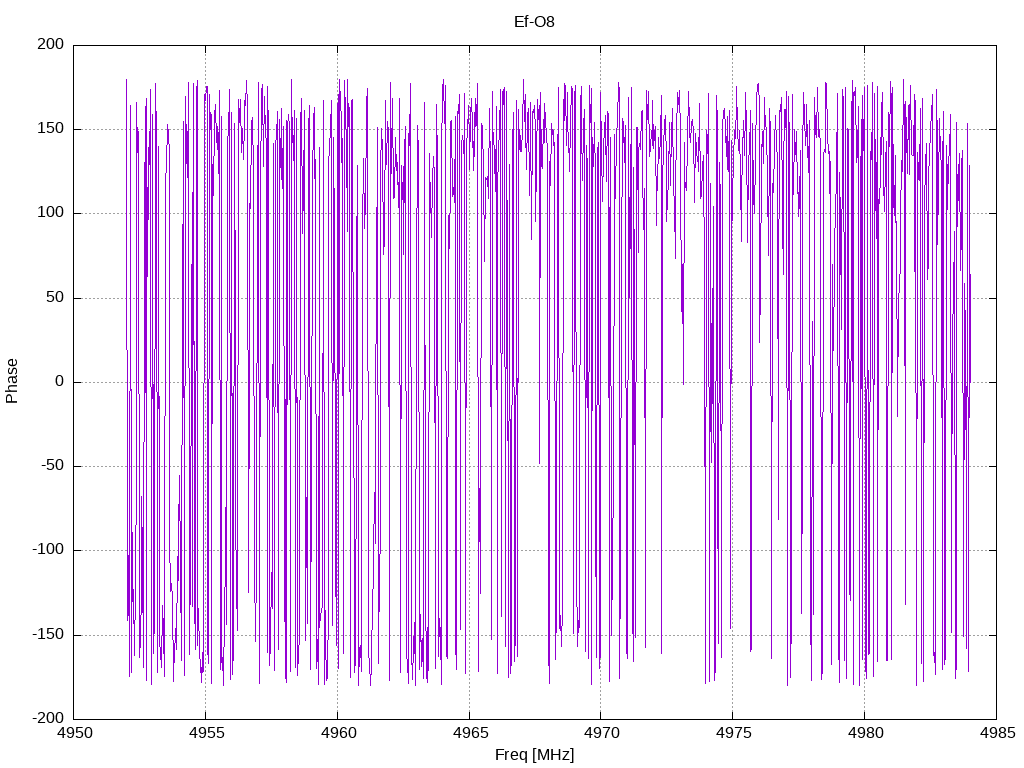Image resolution: width=1024 pixels, height=768 pixels.
Task: Click the -150 y-axis tick label
Action: (48, 634)
